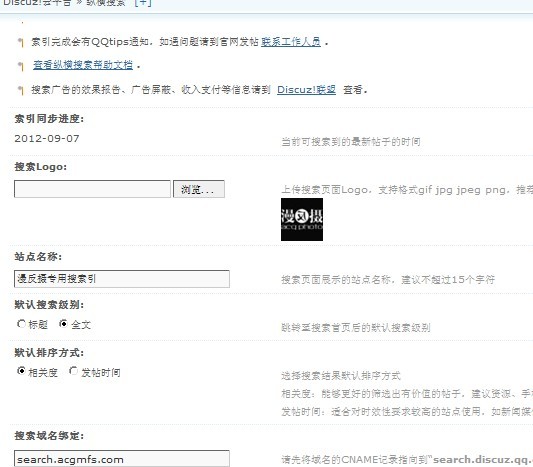533x467 pixels.
Task: Focus the 搜索域名绑定 domain field
Action: 122,459
